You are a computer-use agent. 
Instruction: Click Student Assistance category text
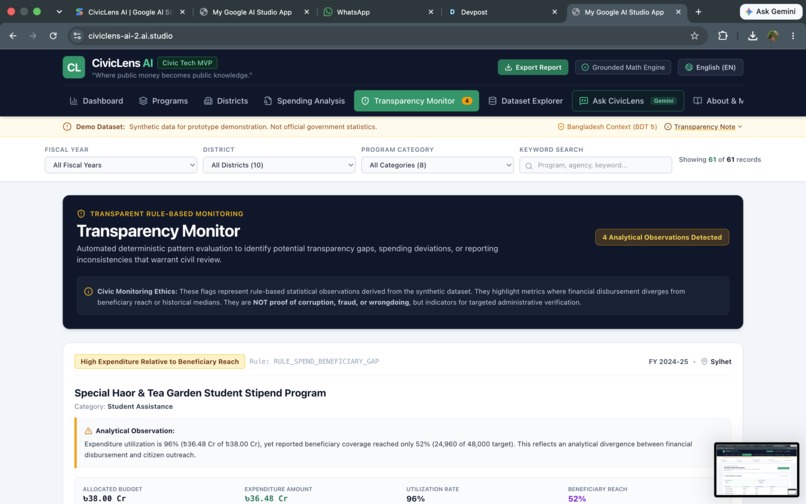(140, 406)
